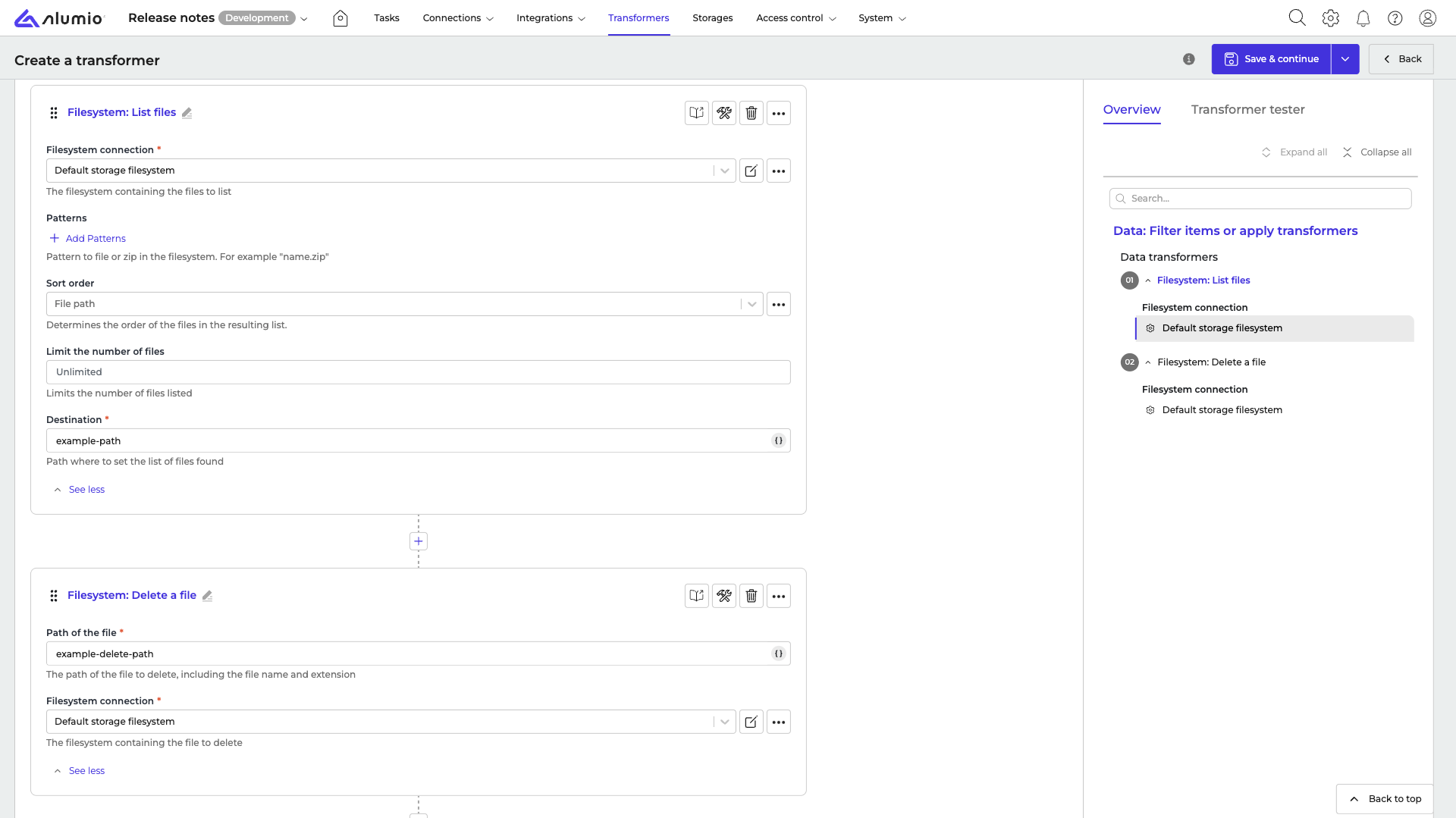Open documentation book icon for List files
This screenshot has height=818, width=1456.
(x=696, y=113)
